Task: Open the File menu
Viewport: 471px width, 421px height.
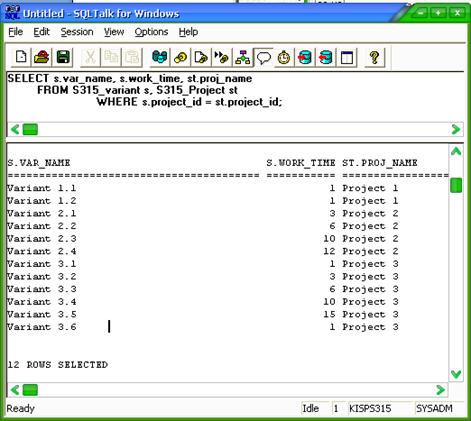Action: [15, 32]
